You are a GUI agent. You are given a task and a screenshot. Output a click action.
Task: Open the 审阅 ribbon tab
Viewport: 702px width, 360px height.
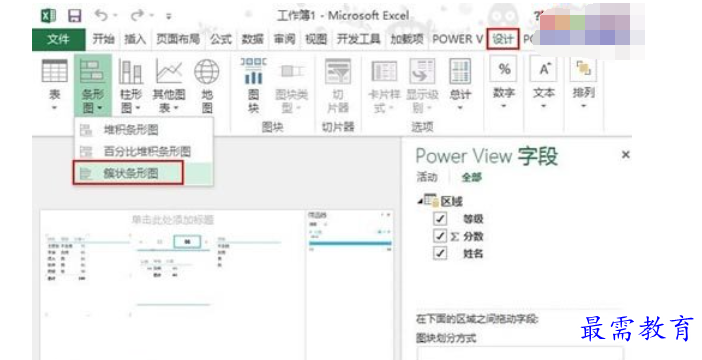[284, 39]
